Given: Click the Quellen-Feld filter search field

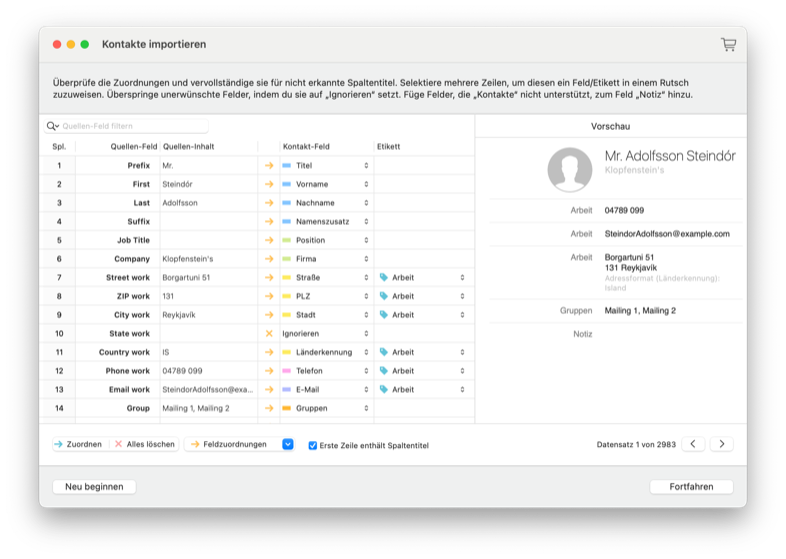Looking at the screenshot, I should 130,126.
